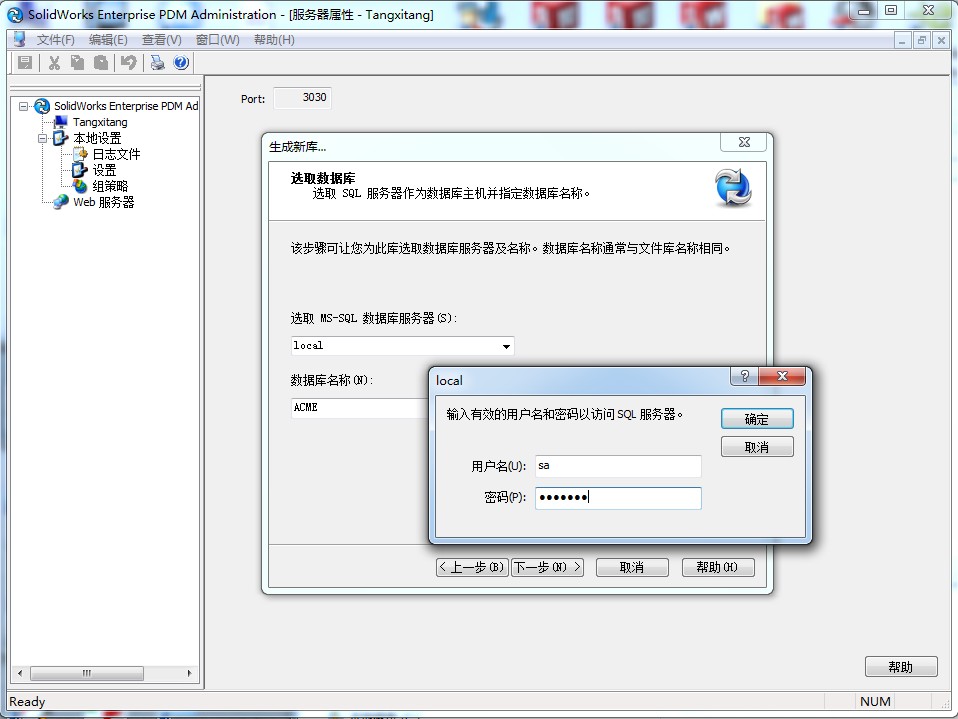Click the blue Help question-mark toolbar icon

point(181,62)
